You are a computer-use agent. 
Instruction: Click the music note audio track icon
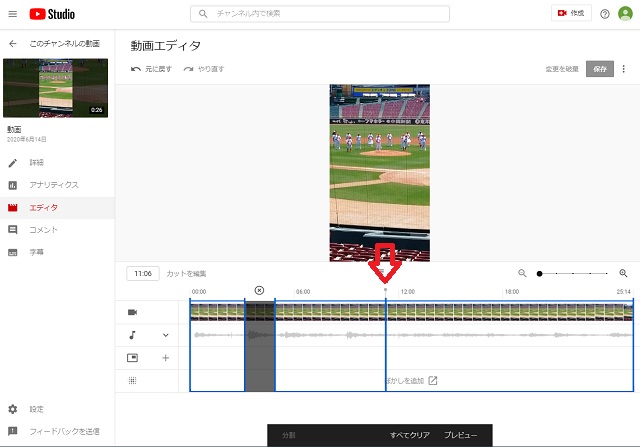(132, 335)
